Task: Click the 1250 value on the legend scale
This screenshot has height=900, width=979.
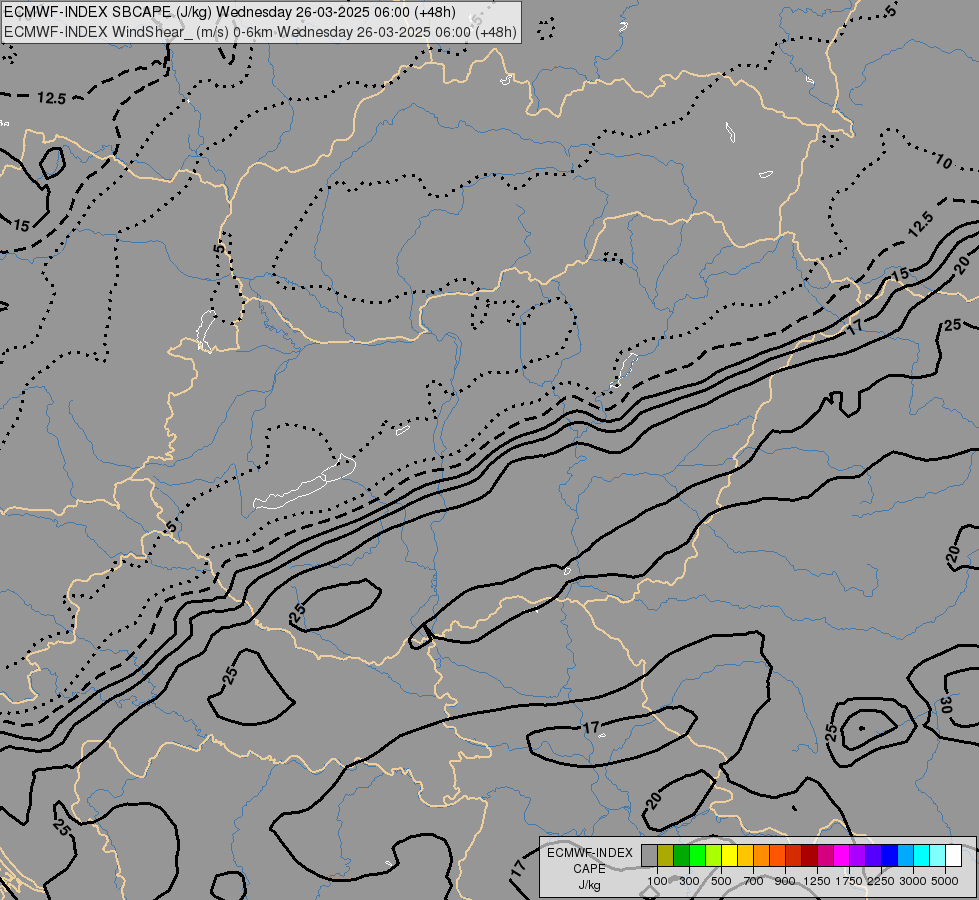Action: click(817, 881)
